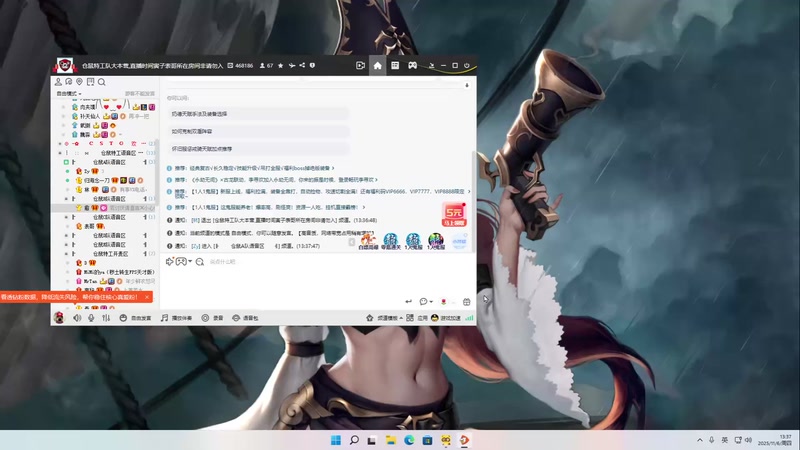
Task: Select user 表哥 in channel list
Action: pos(89,226)
